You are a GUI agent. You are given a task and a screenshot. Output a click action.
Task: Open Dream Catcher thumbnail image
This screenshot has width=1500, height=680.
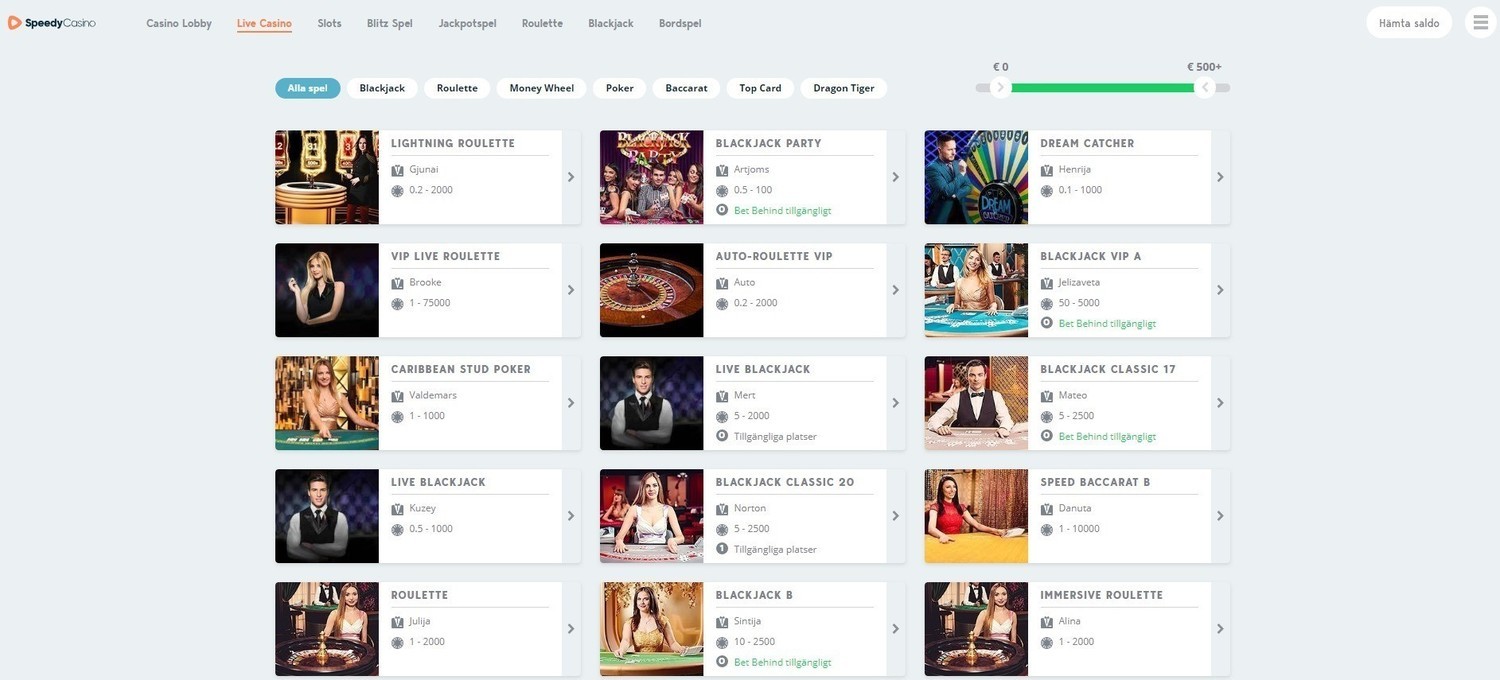[x=976, y=177]
